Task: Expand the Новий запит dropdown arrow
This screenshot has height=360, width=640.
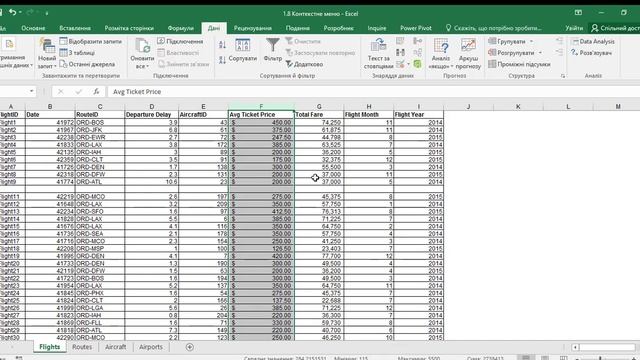Action: (54, 66)
